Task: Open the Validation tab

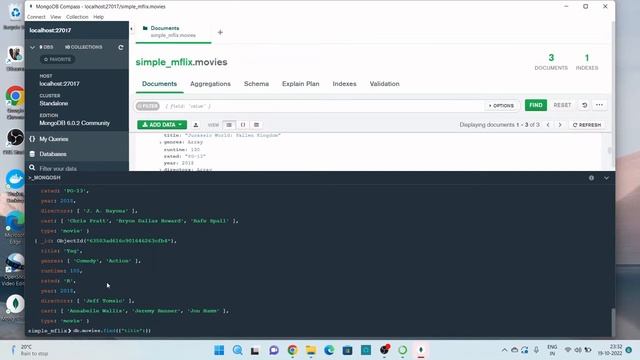Action: (x=384, y=84)
